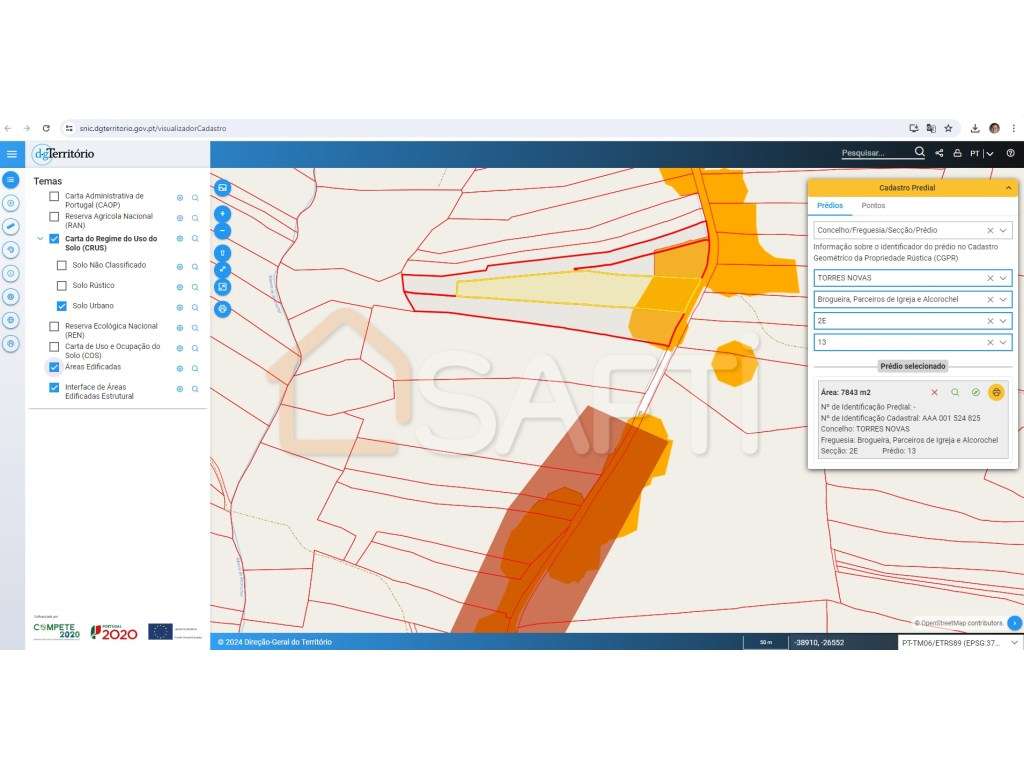Open the basemap image selector button

pyautogui.click(x=223, y=188)
